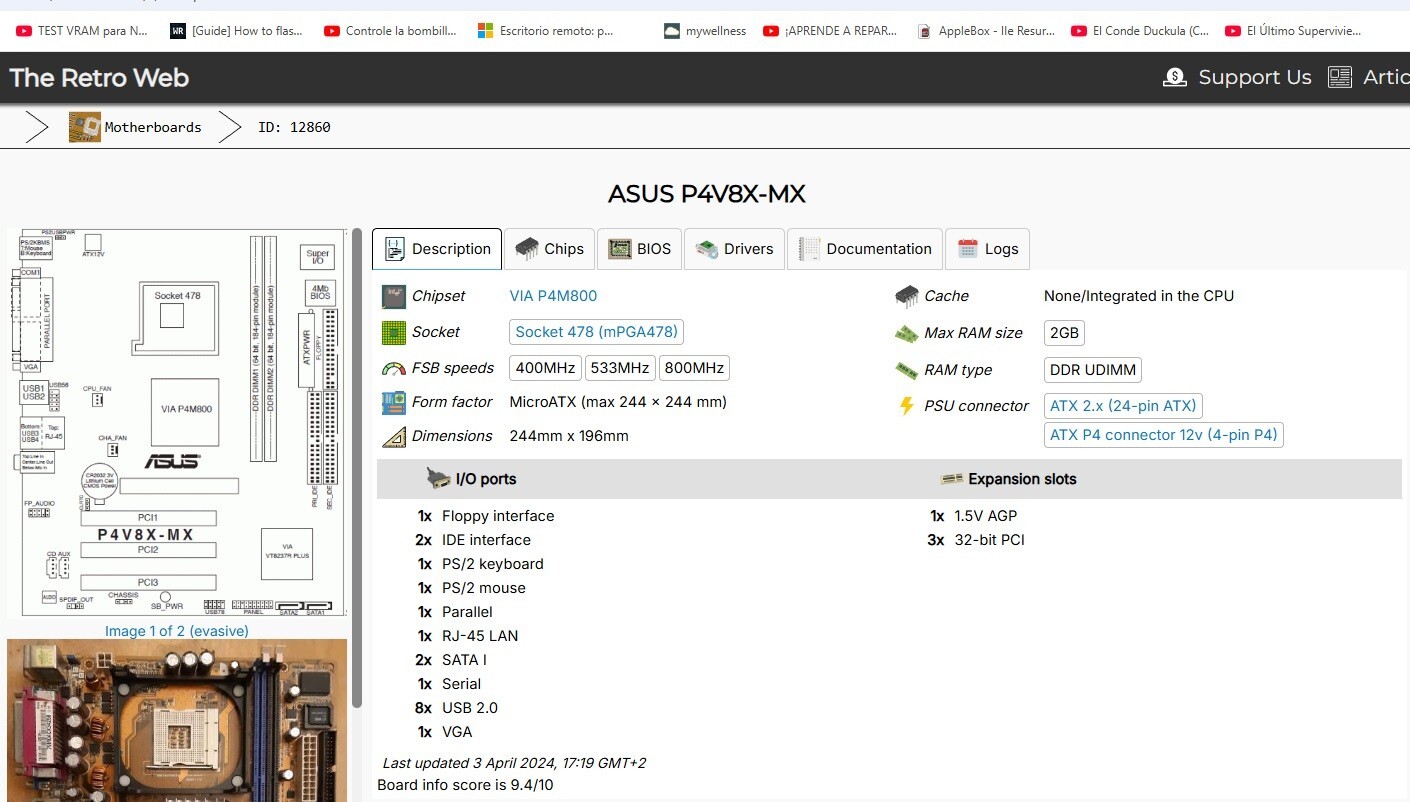Click the green Socket row icon
The image size is (1410, 802).
(394, 332)
